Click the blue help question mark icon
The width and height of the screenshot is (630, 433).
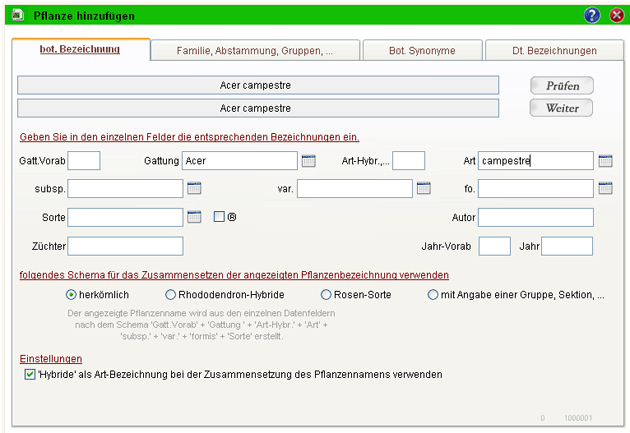(x=592, y=15)
